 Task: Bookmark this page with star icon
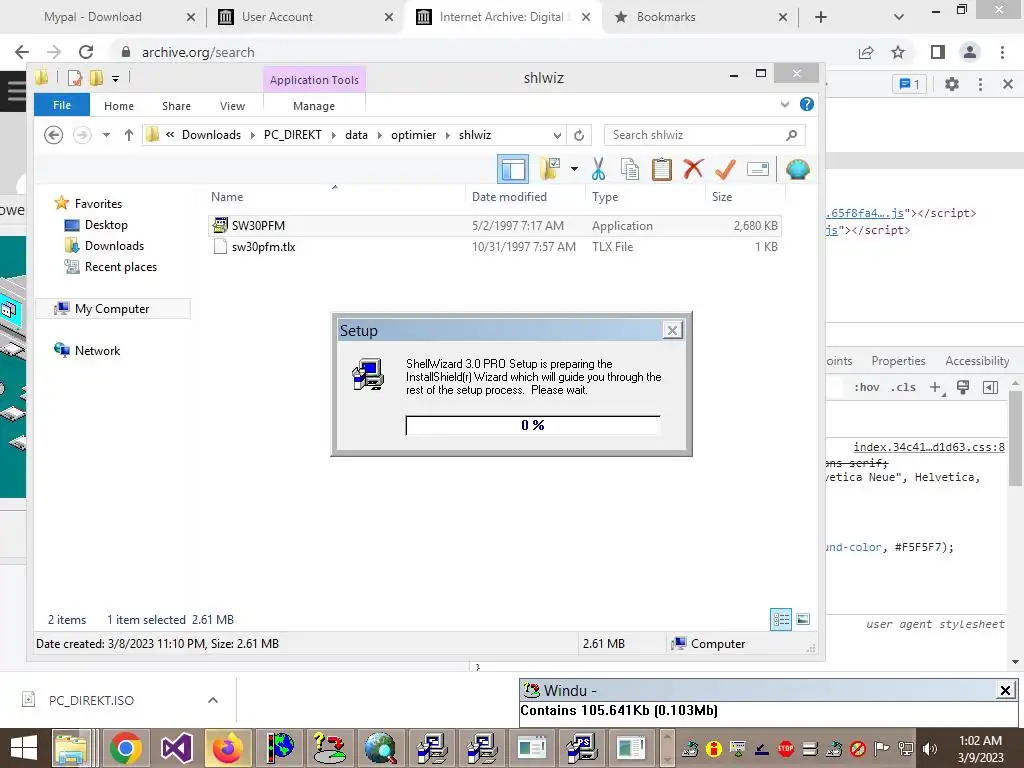(898, 52)
